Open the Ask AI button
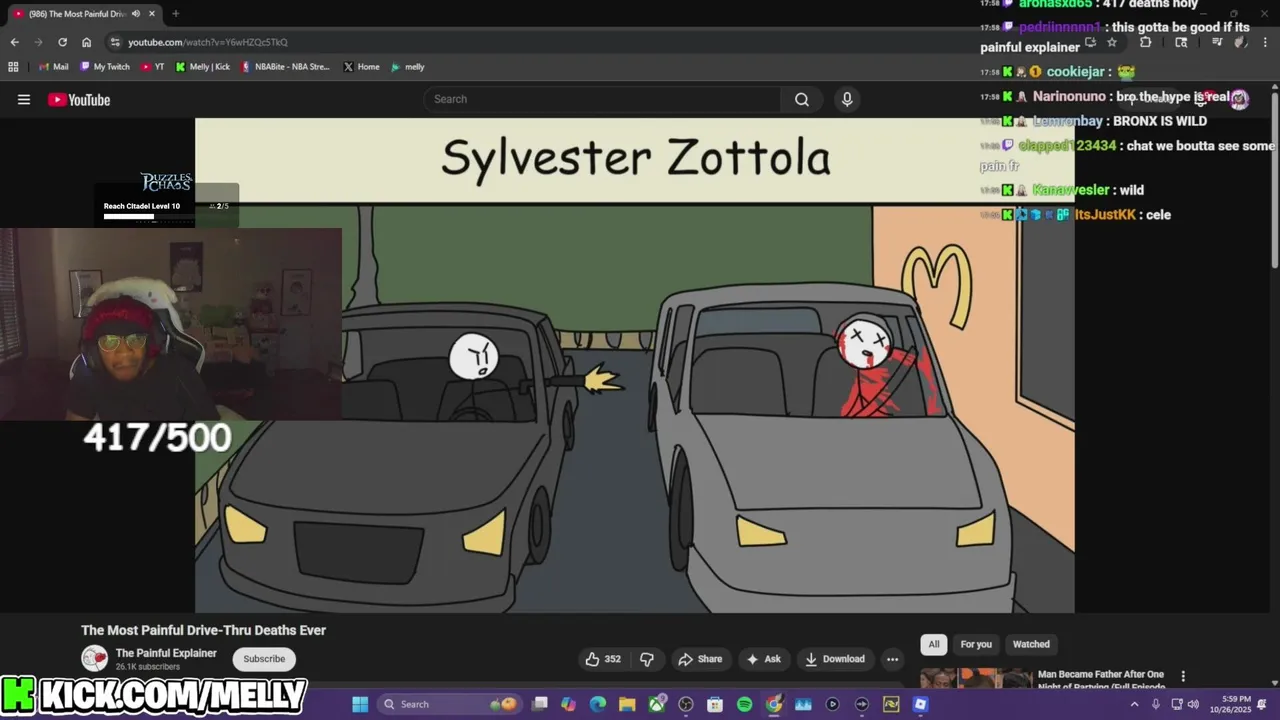The width and height of the screenshot is (1280, 720). [763, 659]
